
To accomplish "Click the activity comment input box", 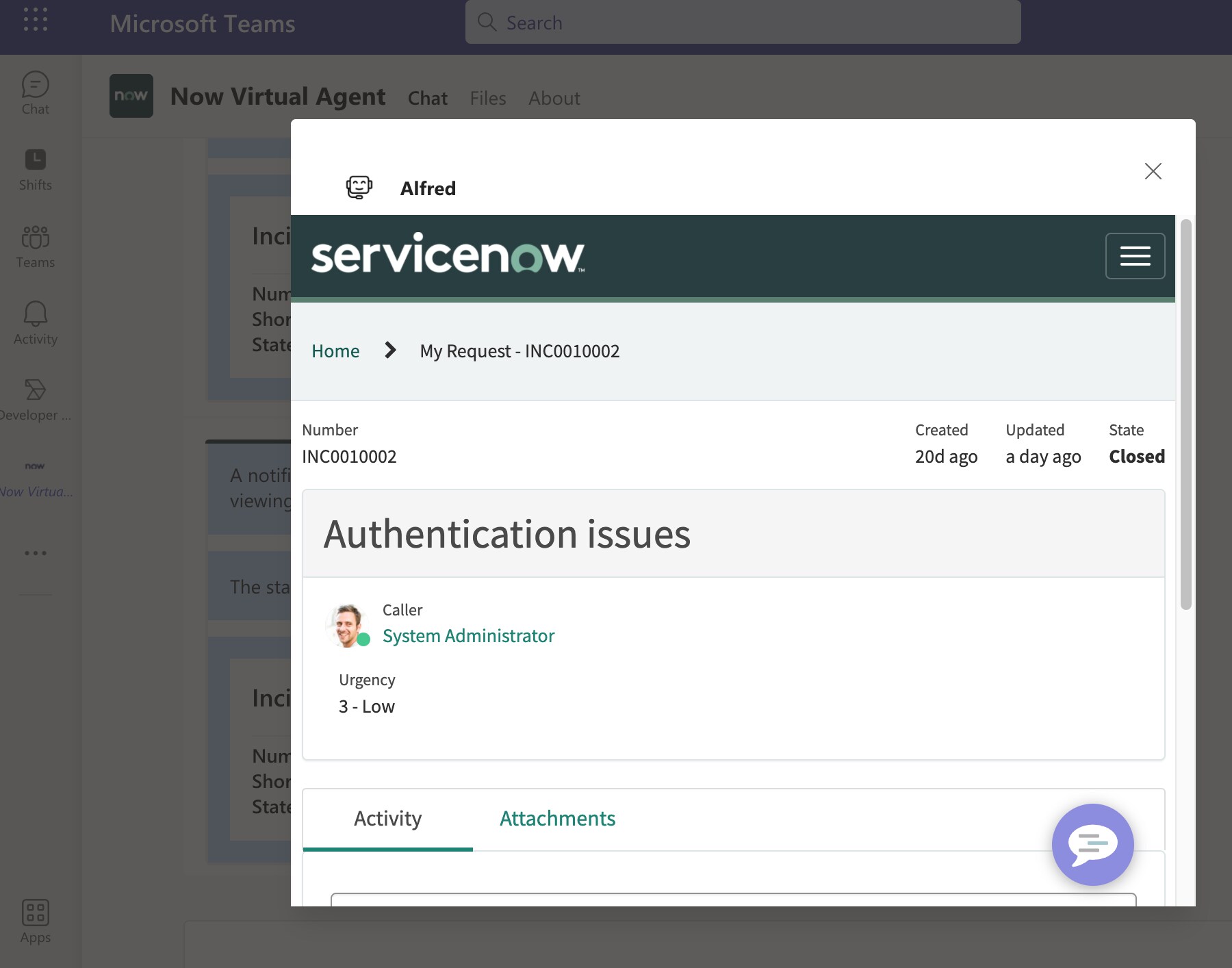I will pyautogui.click(x=734, y=900).
